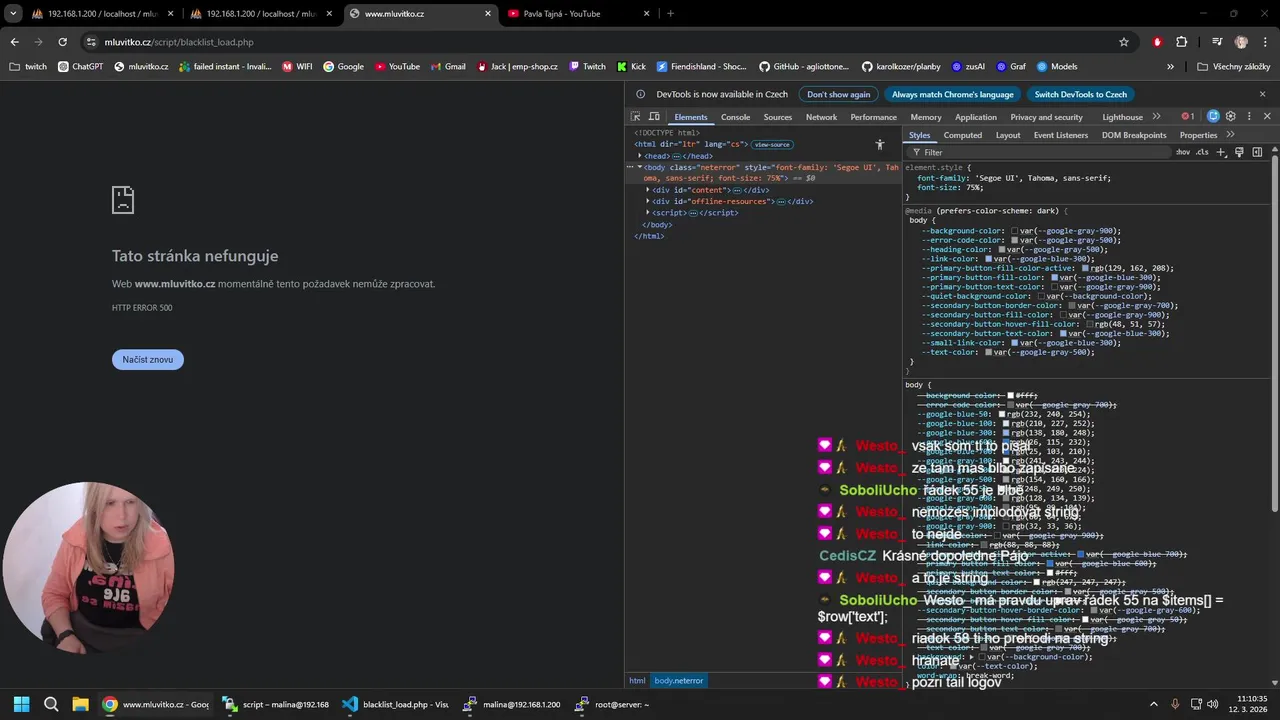Open the DevTools three-dot customize menu
Screen dimensions: 1280x720
pos(1249,117)
